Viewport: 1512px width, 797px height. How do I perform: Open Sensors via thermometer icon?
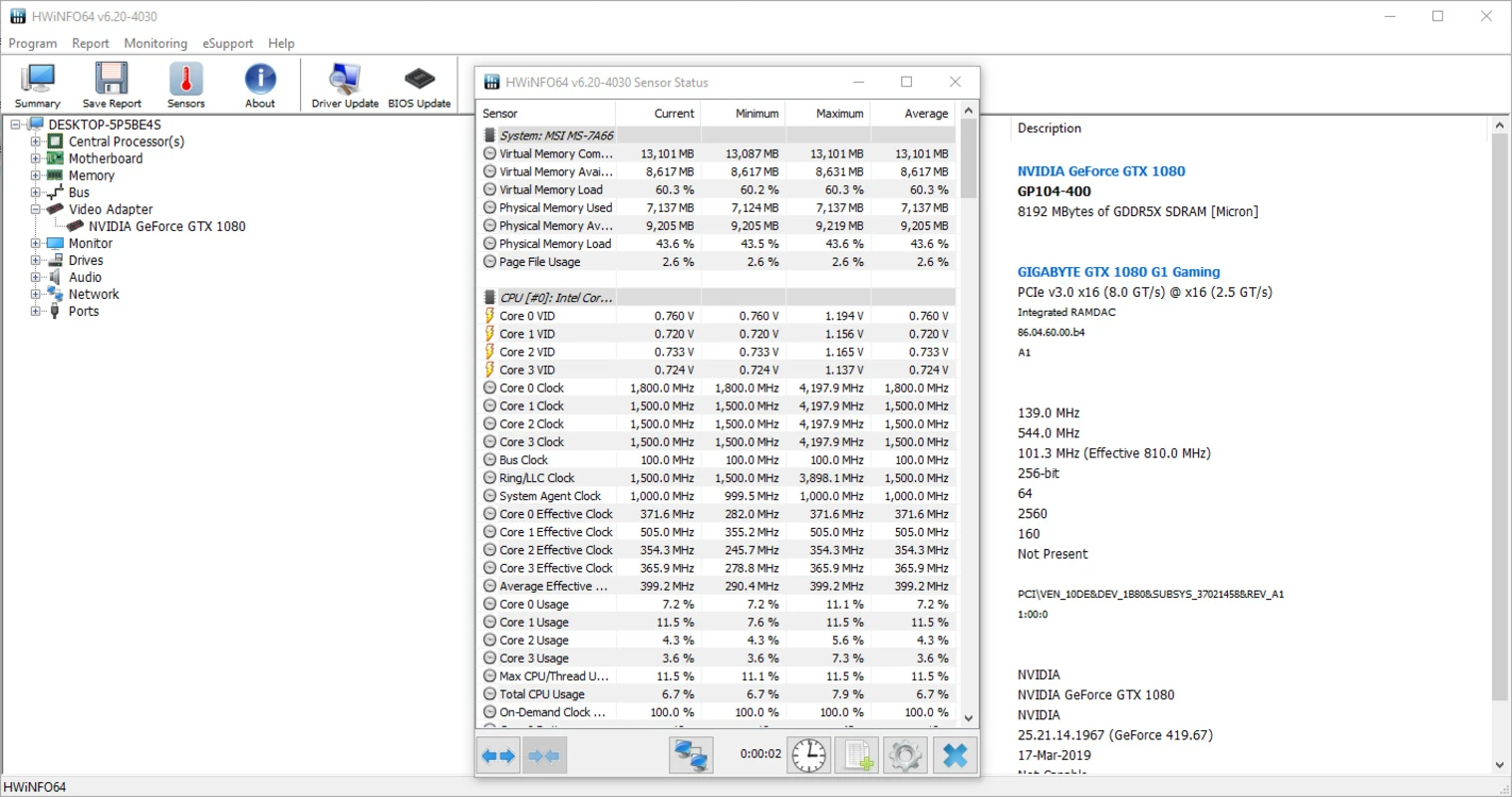pos(185,84)
